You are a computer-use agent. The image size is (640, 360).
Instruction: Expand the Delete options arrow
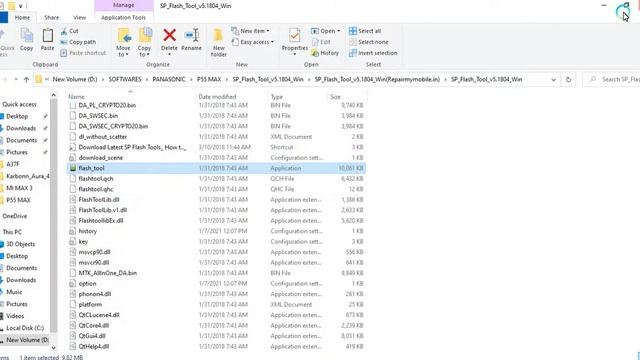click(169, 54)
